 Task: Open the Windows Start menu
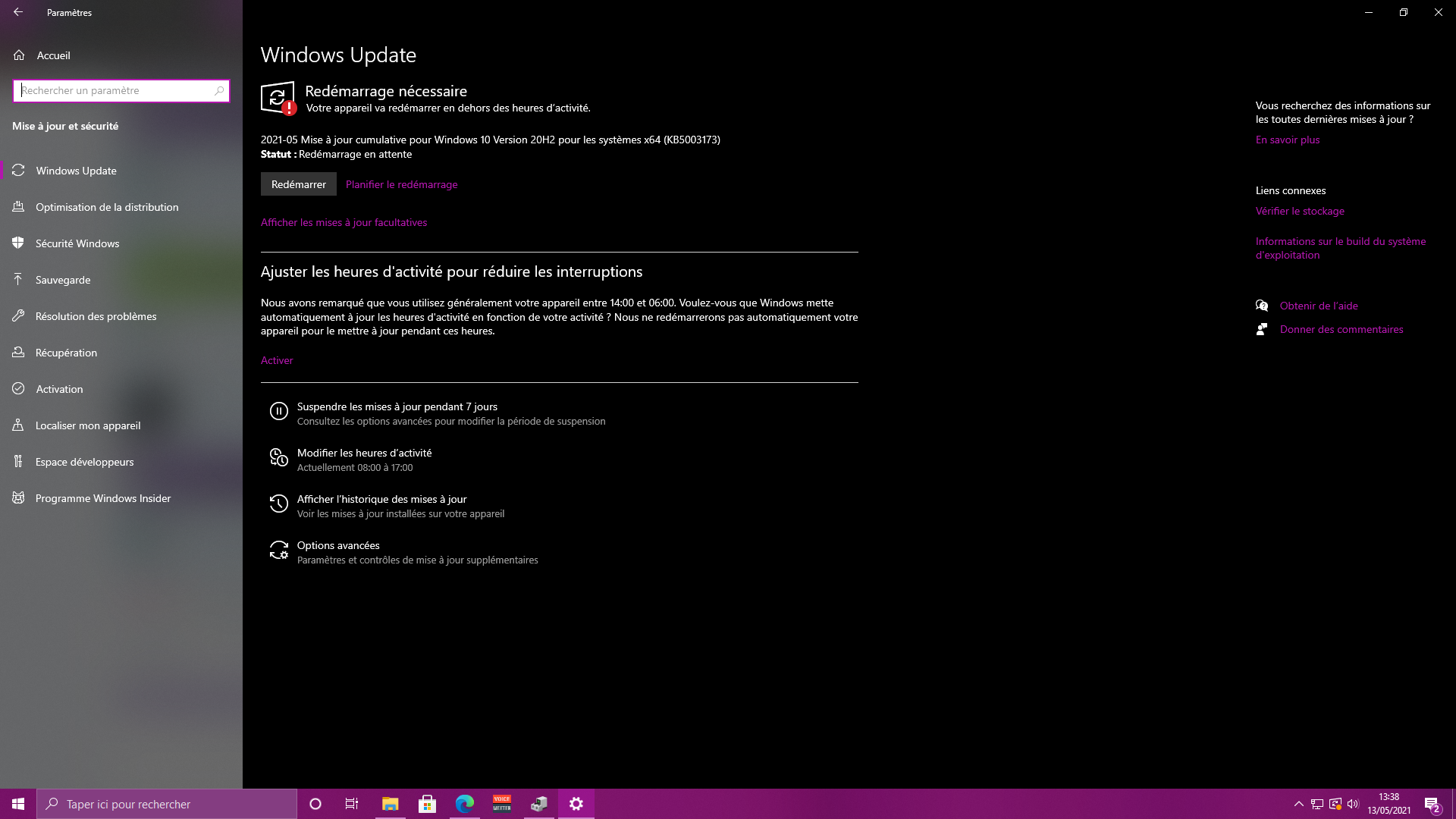tap(18, 804)
